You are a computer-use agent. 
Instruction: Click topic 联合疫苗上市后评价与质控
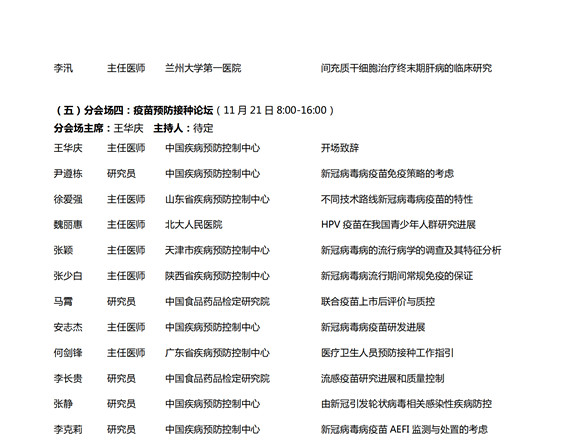tap(378, 302)
